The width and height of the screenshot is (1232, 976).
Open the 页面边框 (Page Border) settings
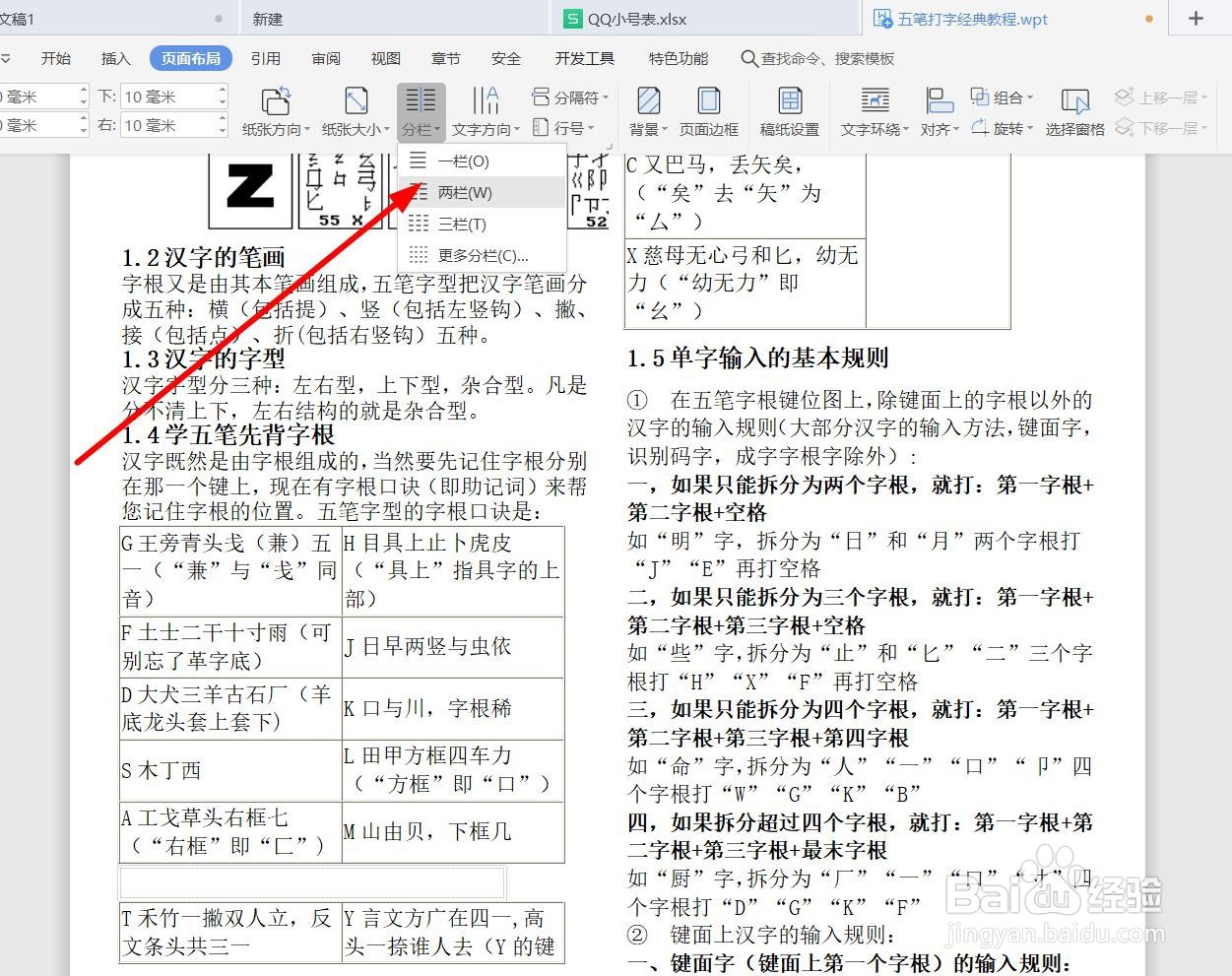(709, 108)
